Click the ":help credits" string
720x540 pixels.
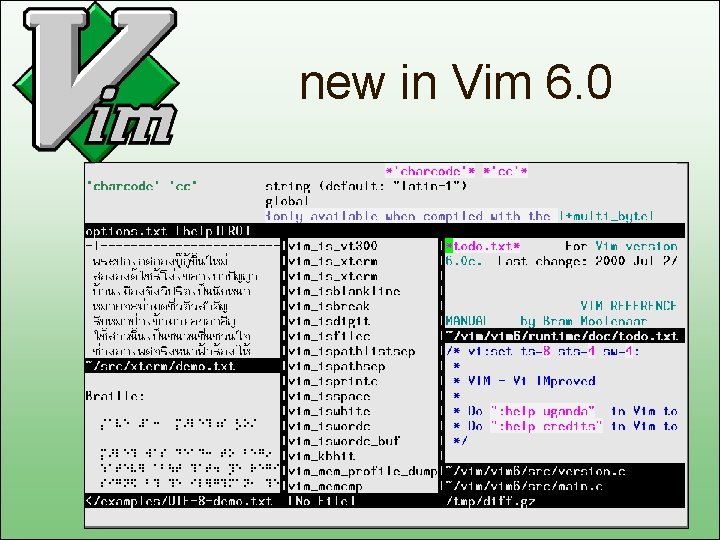[546, 426]
